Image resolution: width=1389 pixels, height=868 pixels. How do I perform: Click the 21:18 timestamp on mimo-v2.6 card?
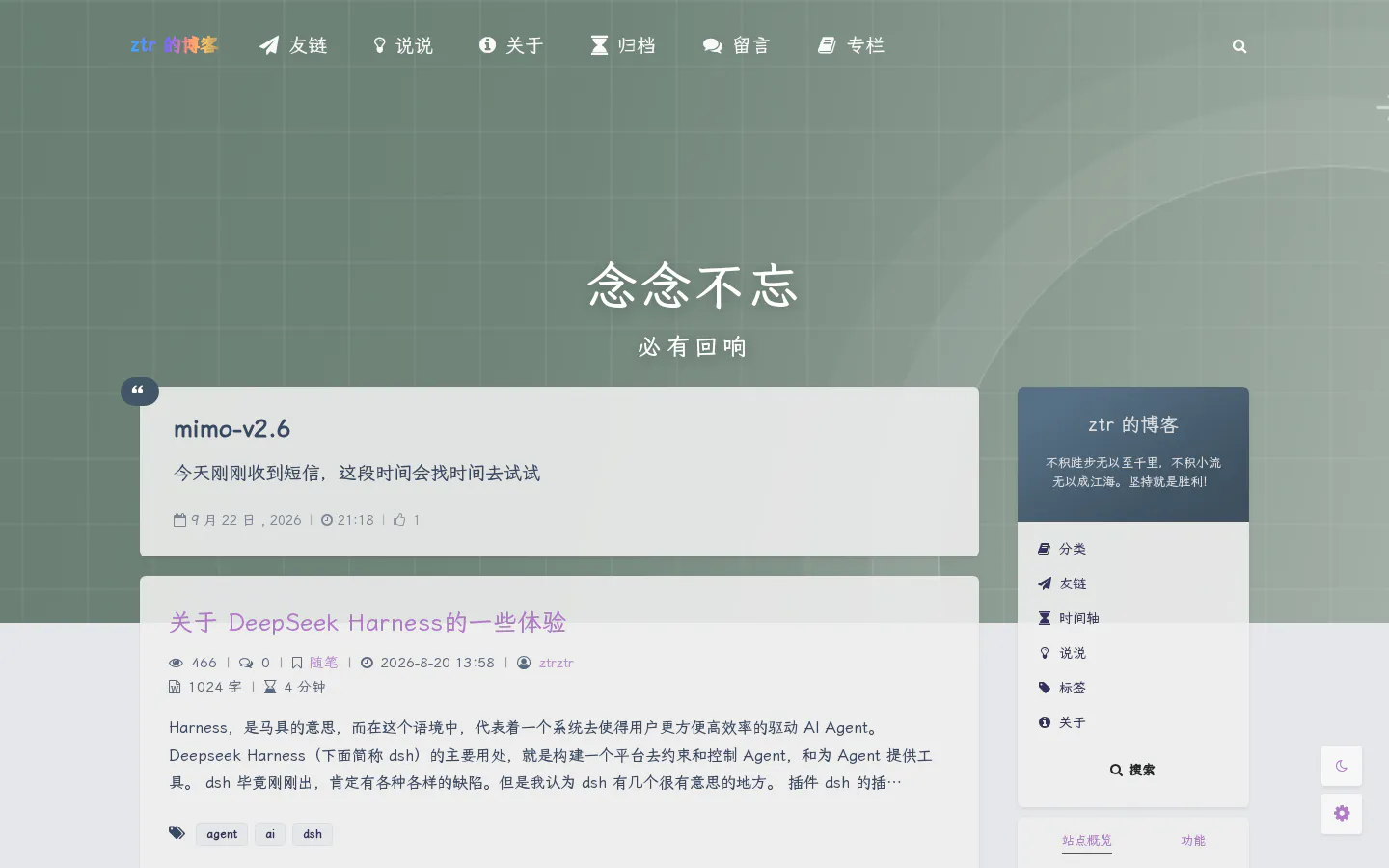pos(355,520)
